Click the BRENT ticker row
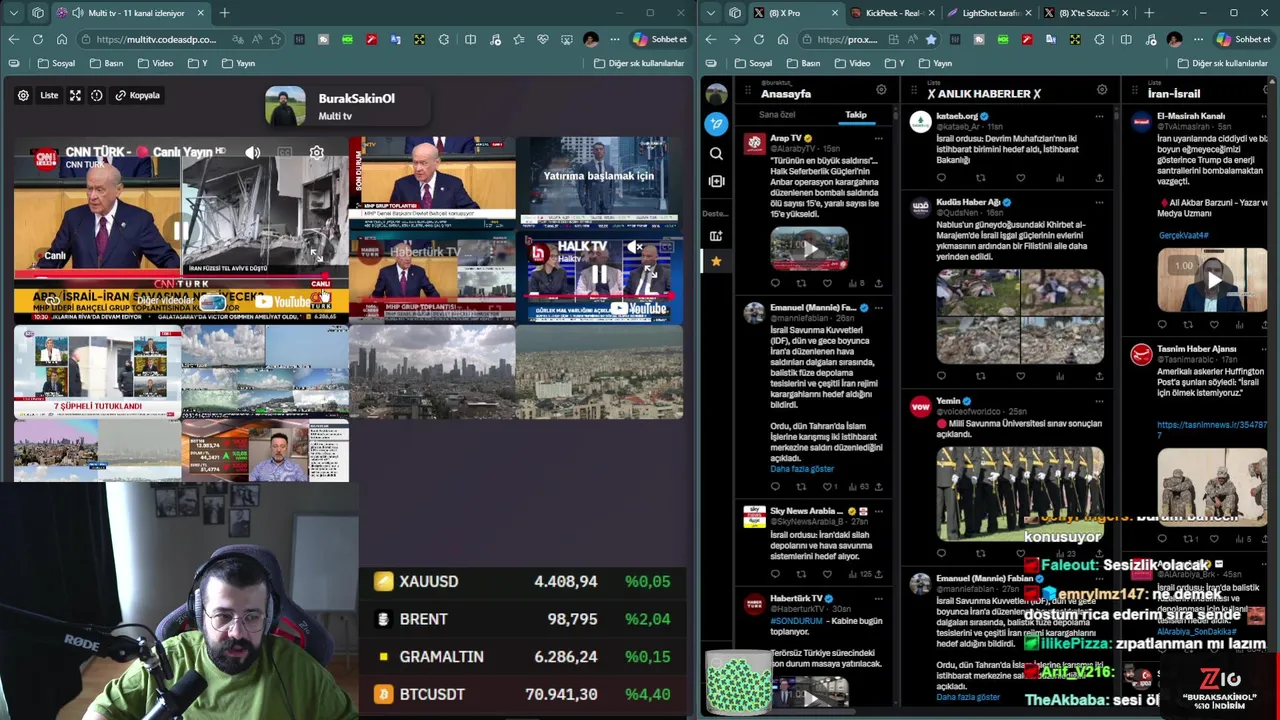The width and height of the screenshot is (1280, 720). (522, 619)
